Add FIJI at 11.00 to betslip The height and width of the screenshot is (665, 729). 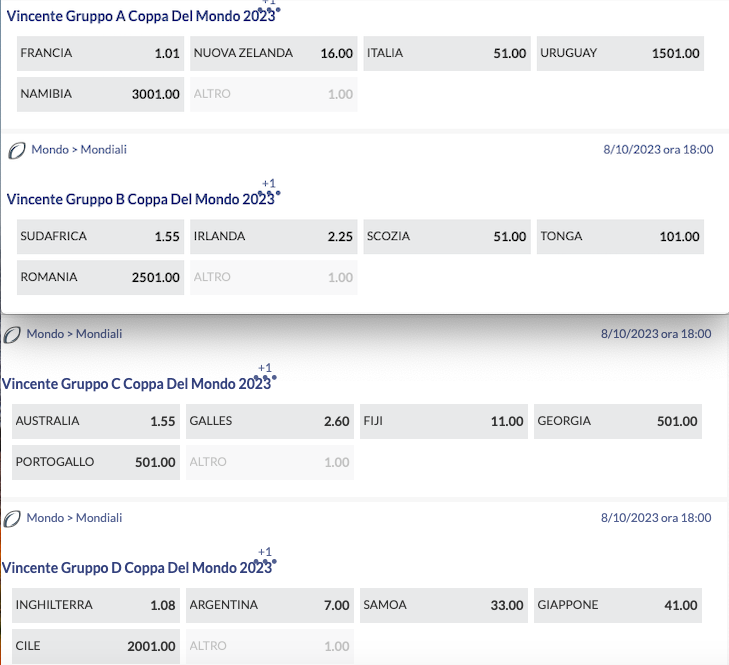443,421
